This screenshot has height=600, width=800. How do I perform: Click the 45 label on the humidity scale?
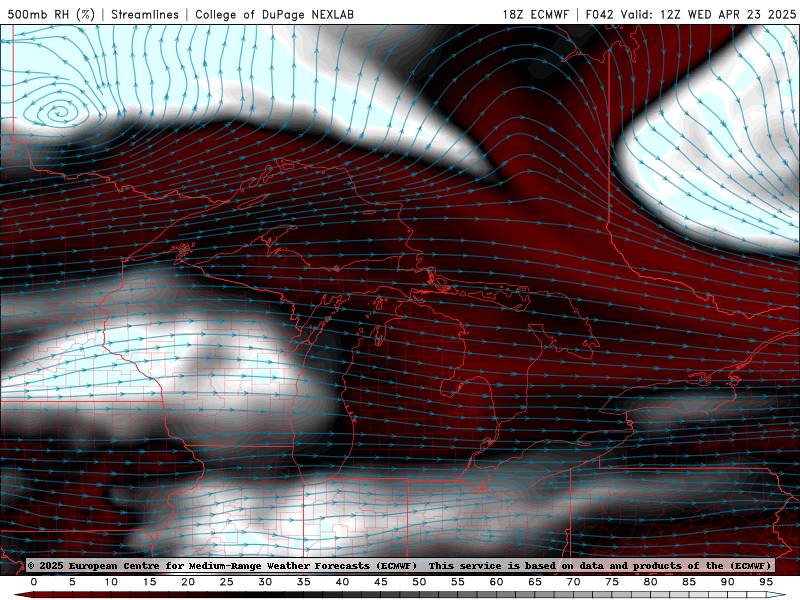point(381,582)
